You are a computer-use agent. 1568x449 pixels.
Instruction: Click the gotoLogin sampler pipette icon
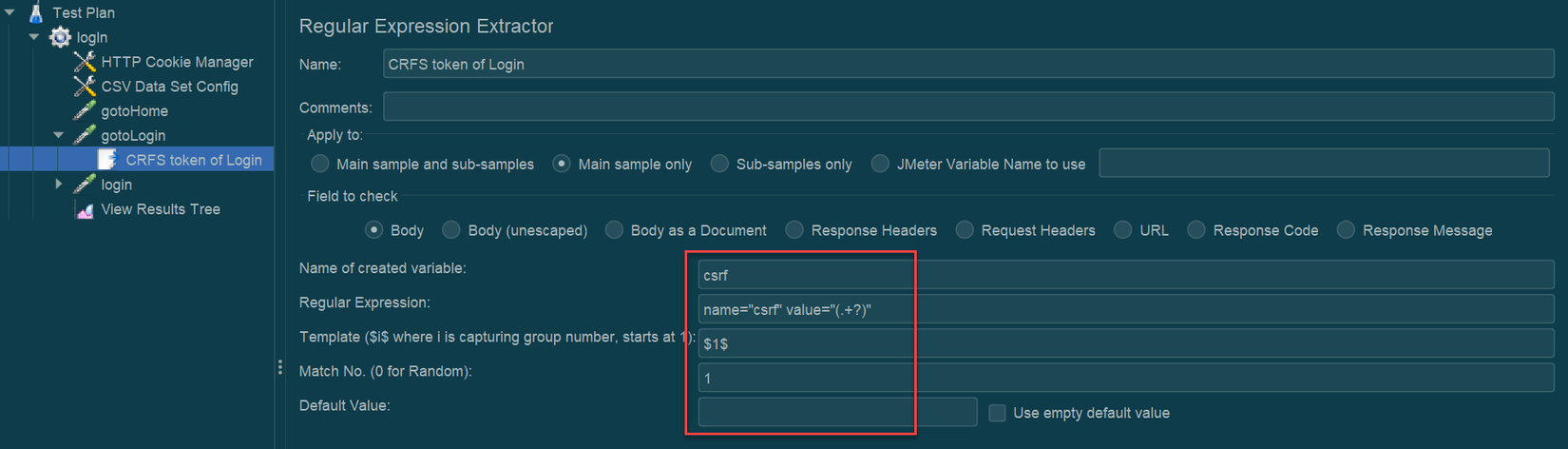[85, 136]
